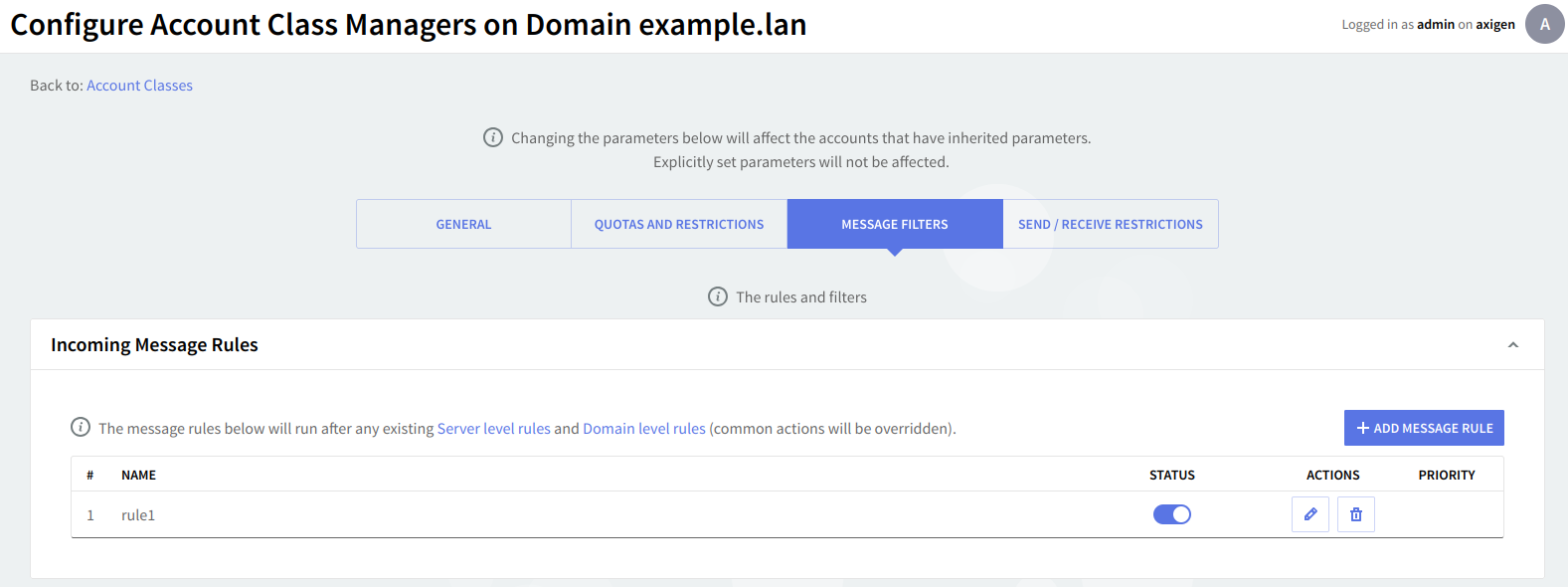Switch to the General tab
Viewport: 1568px width, 587px height.
(463, 224)
